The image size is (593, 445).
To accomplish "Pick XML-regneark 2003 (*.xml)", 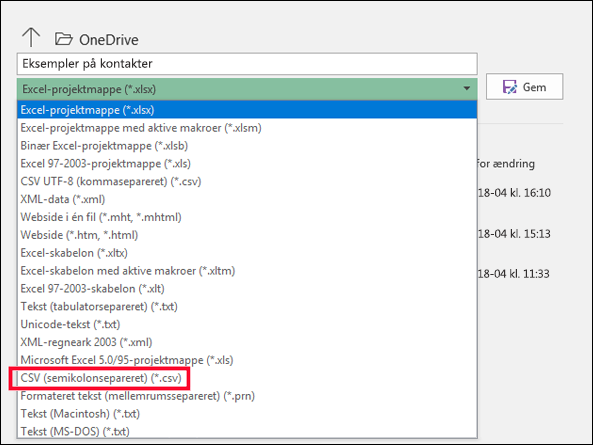I will click(x=247, y=342).
